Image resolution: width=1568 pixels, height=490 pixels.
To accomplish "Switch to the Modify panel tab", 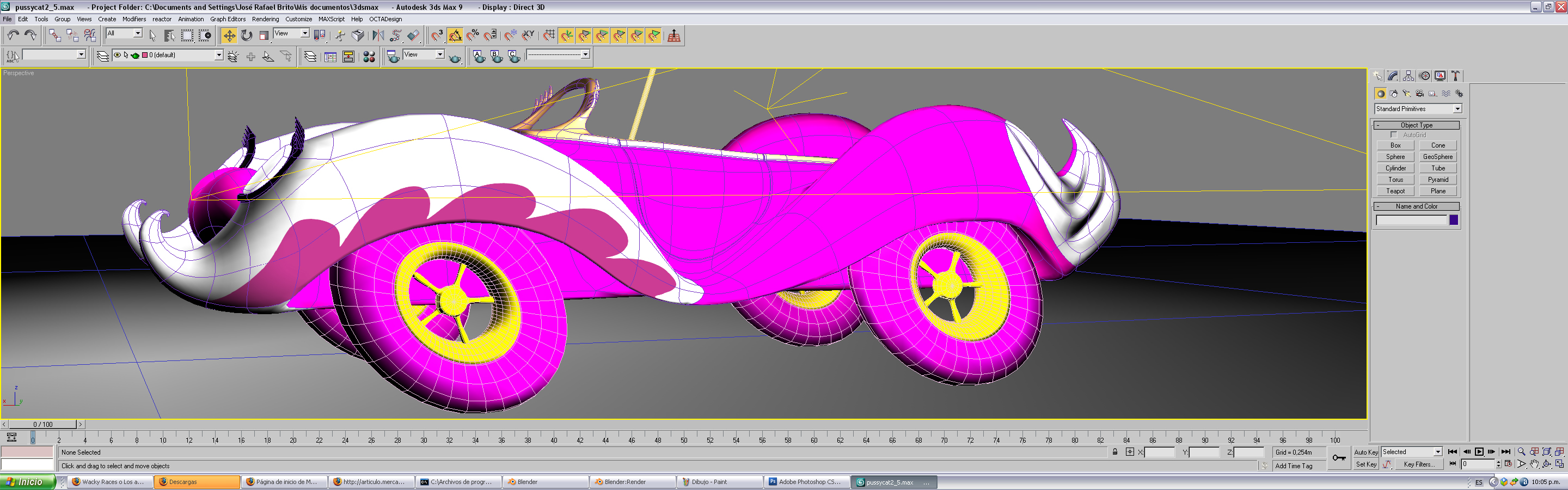I will pos(1393,76).
